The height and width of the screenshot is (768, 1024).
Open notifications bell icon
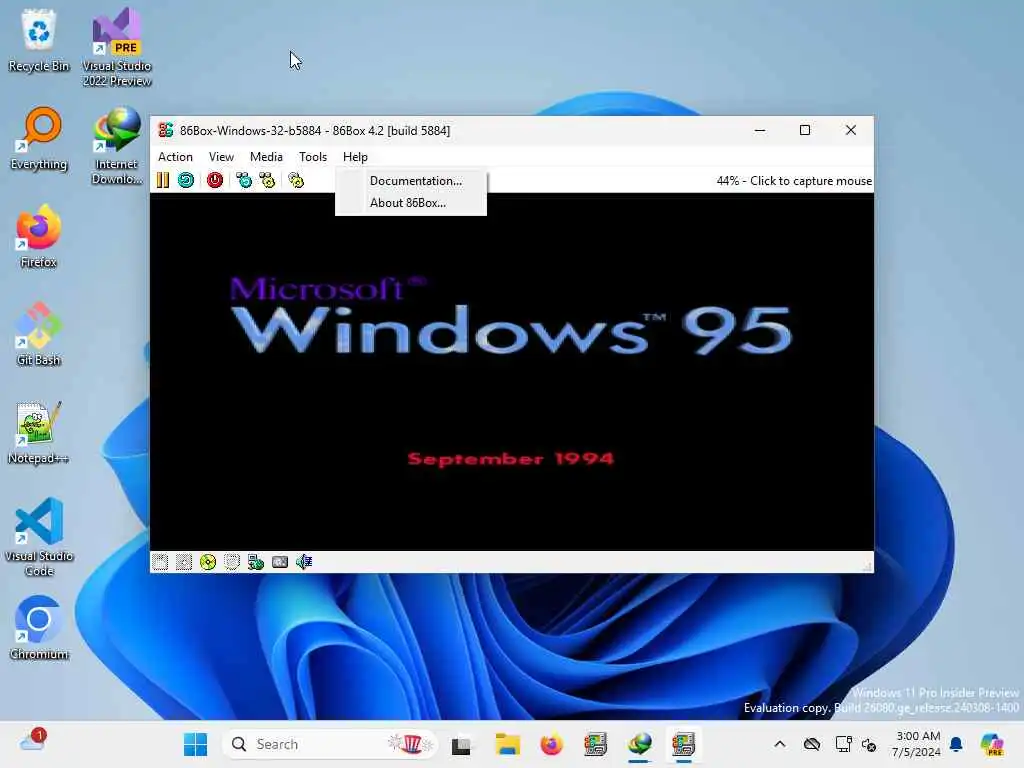(956, 744)
